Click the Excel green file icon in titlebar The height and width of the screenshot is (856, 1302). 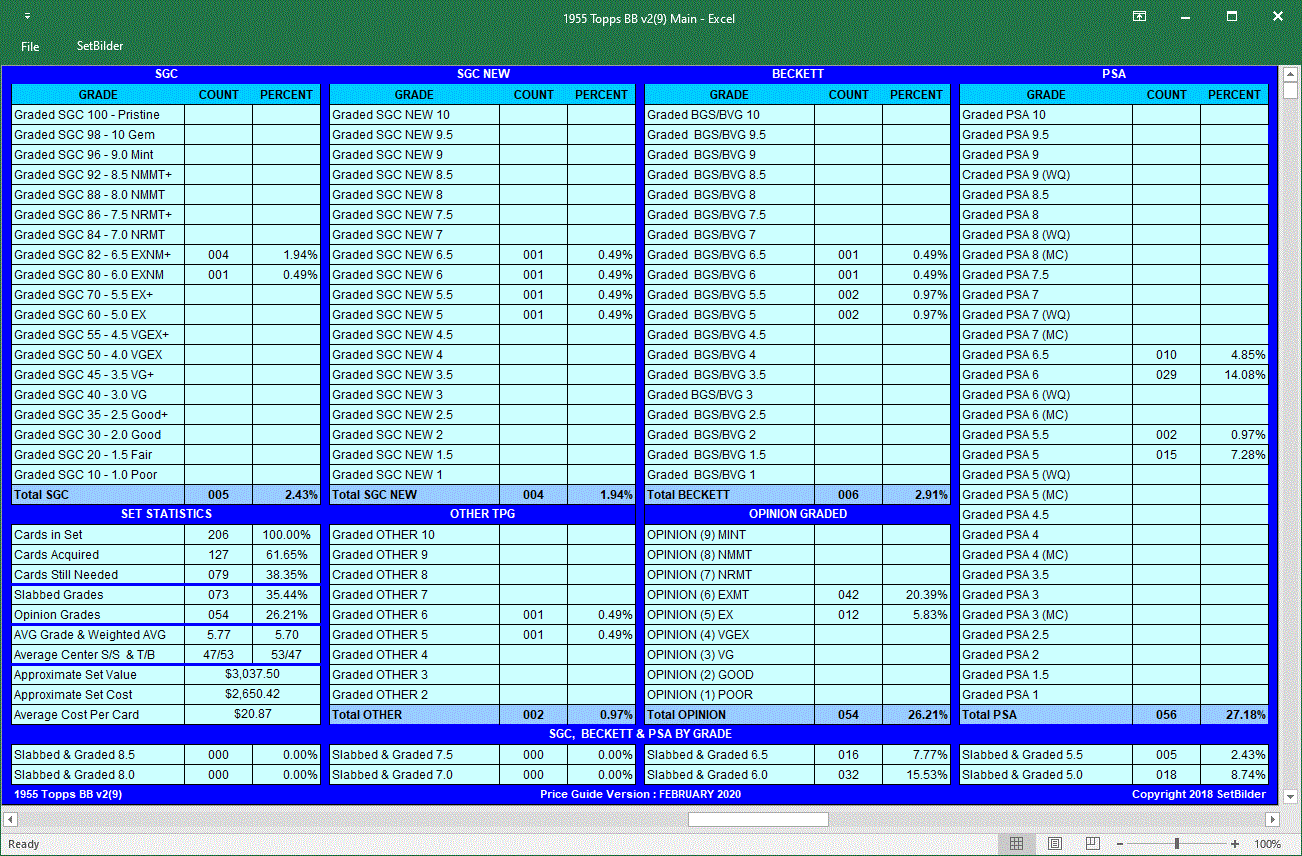pyautogui.click(x=27, y=17)
